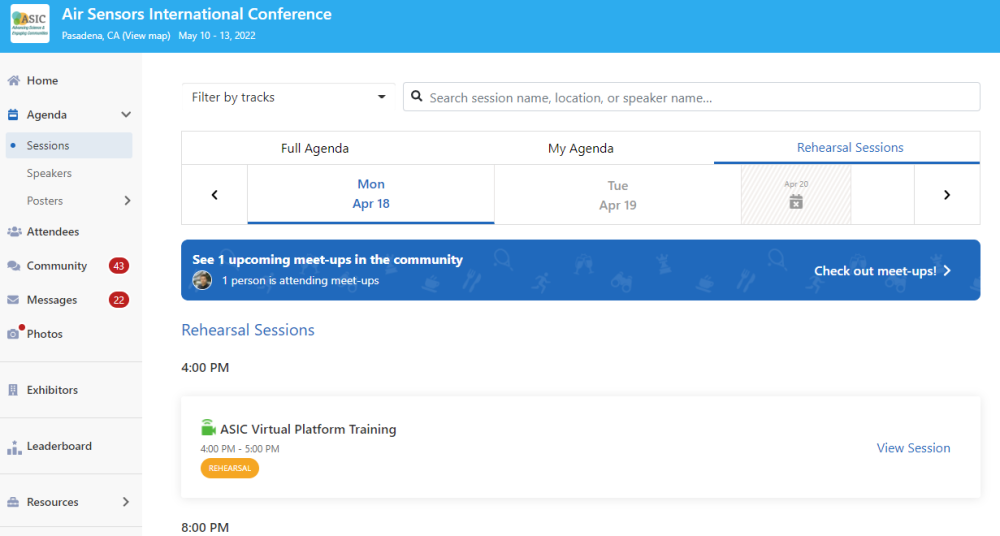
Task: Click the Photos camera icon
Action: point(13,334)
